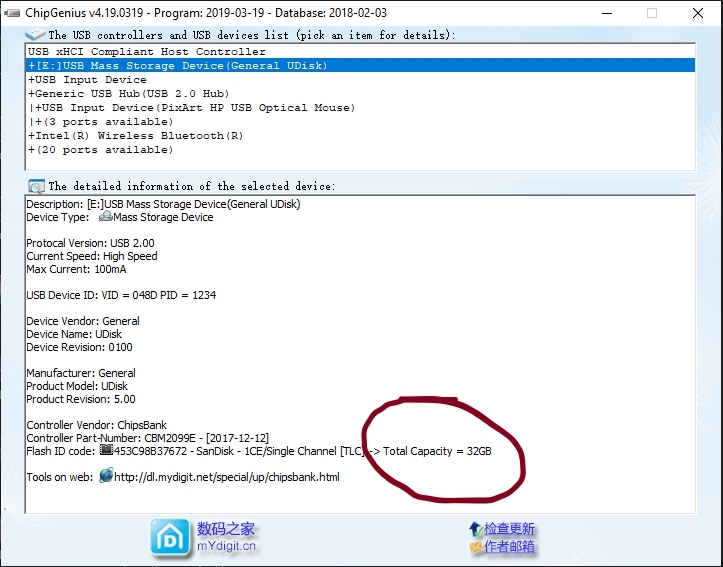Select the (20 ports available) row
Screen dimensions: 723x567
[360, 150]
